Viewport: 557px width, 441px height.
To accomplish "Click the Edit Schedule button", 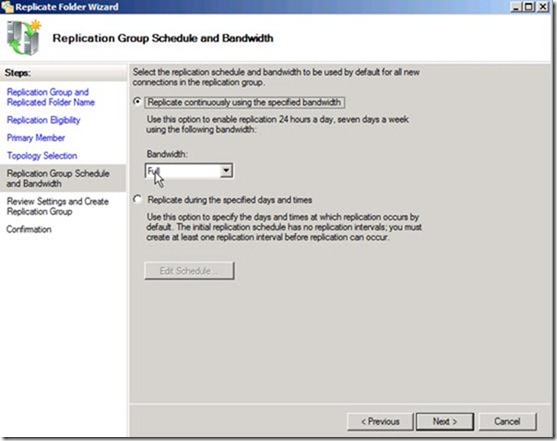I will click(189, 271).
